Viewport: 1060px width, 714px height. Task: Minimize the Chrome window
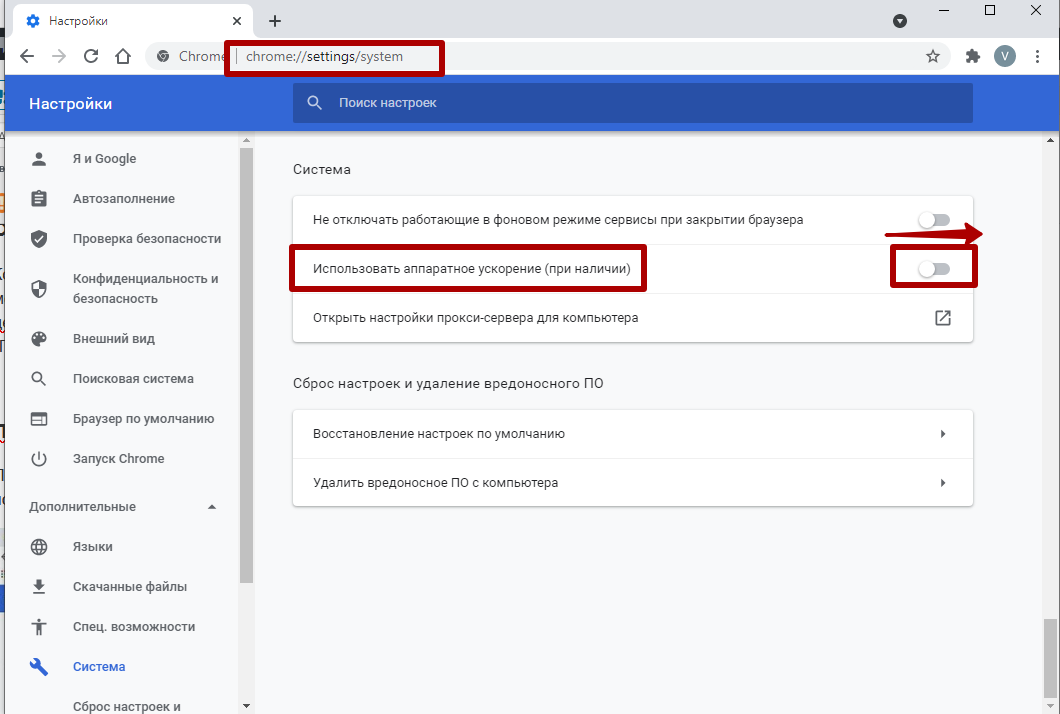click(944, 10)
